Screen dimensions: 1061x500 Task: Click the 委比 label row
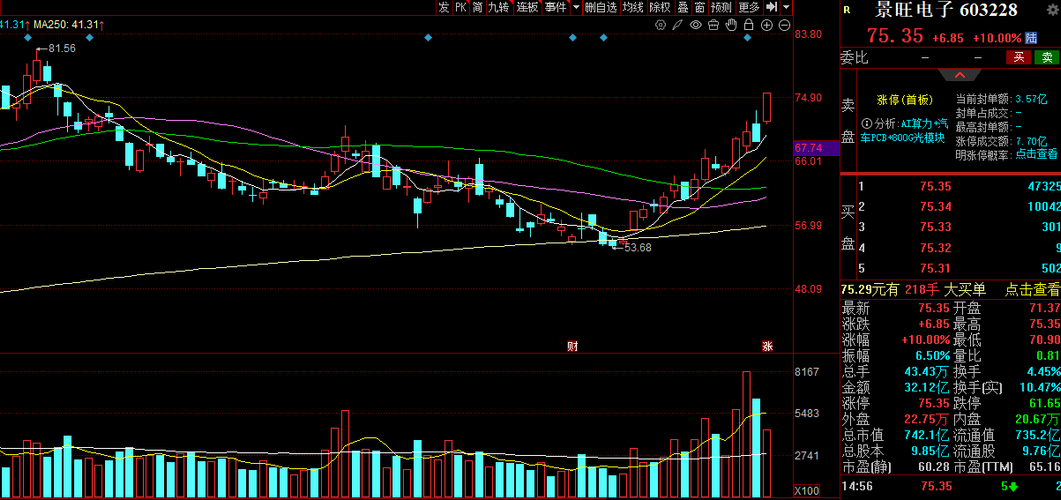(855, 58)
